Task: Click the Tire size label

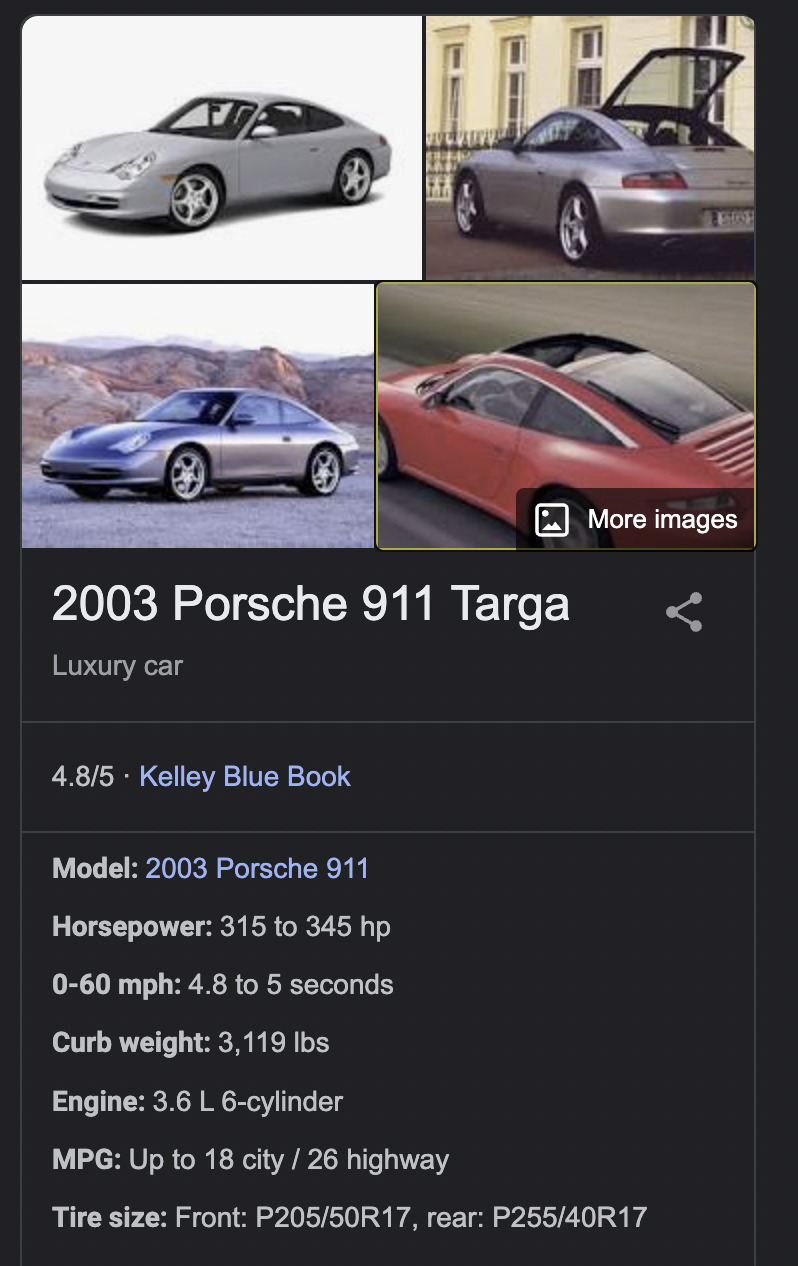Action: 109,1218
